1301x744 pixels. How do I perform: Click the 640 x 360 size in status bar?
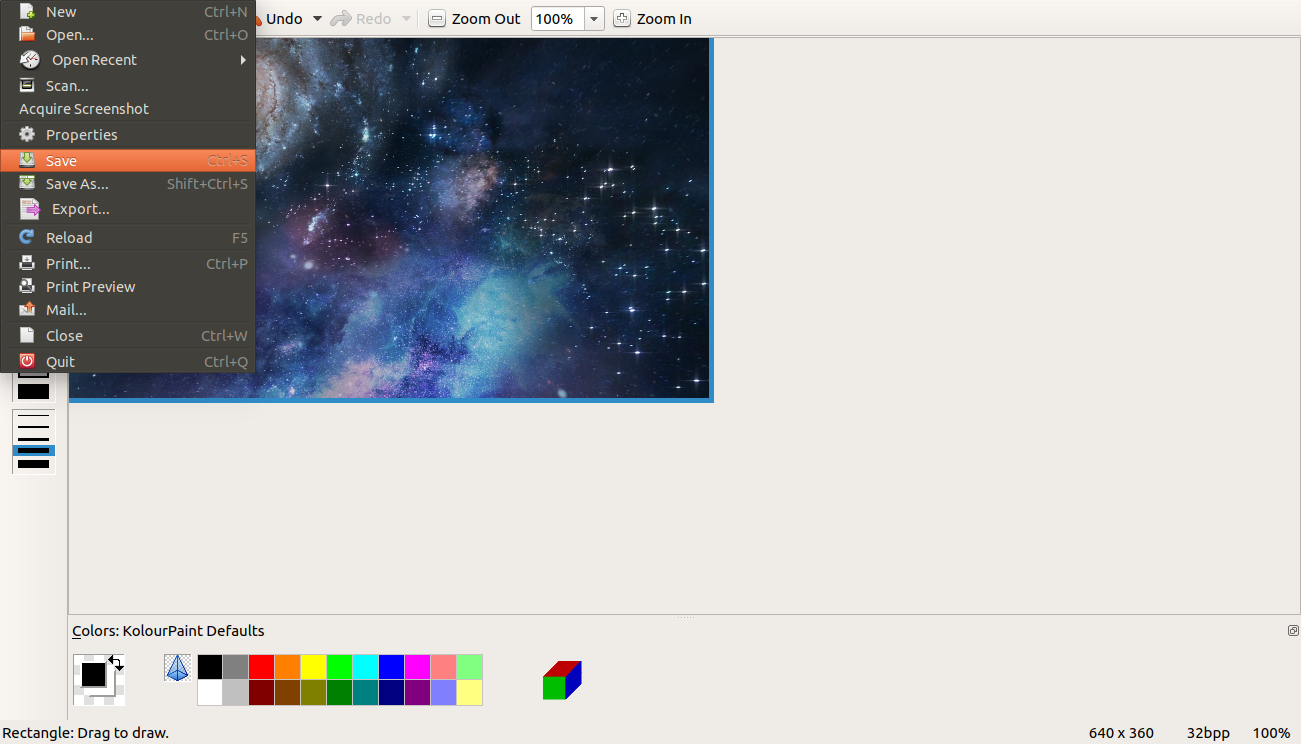[1121, 733]
